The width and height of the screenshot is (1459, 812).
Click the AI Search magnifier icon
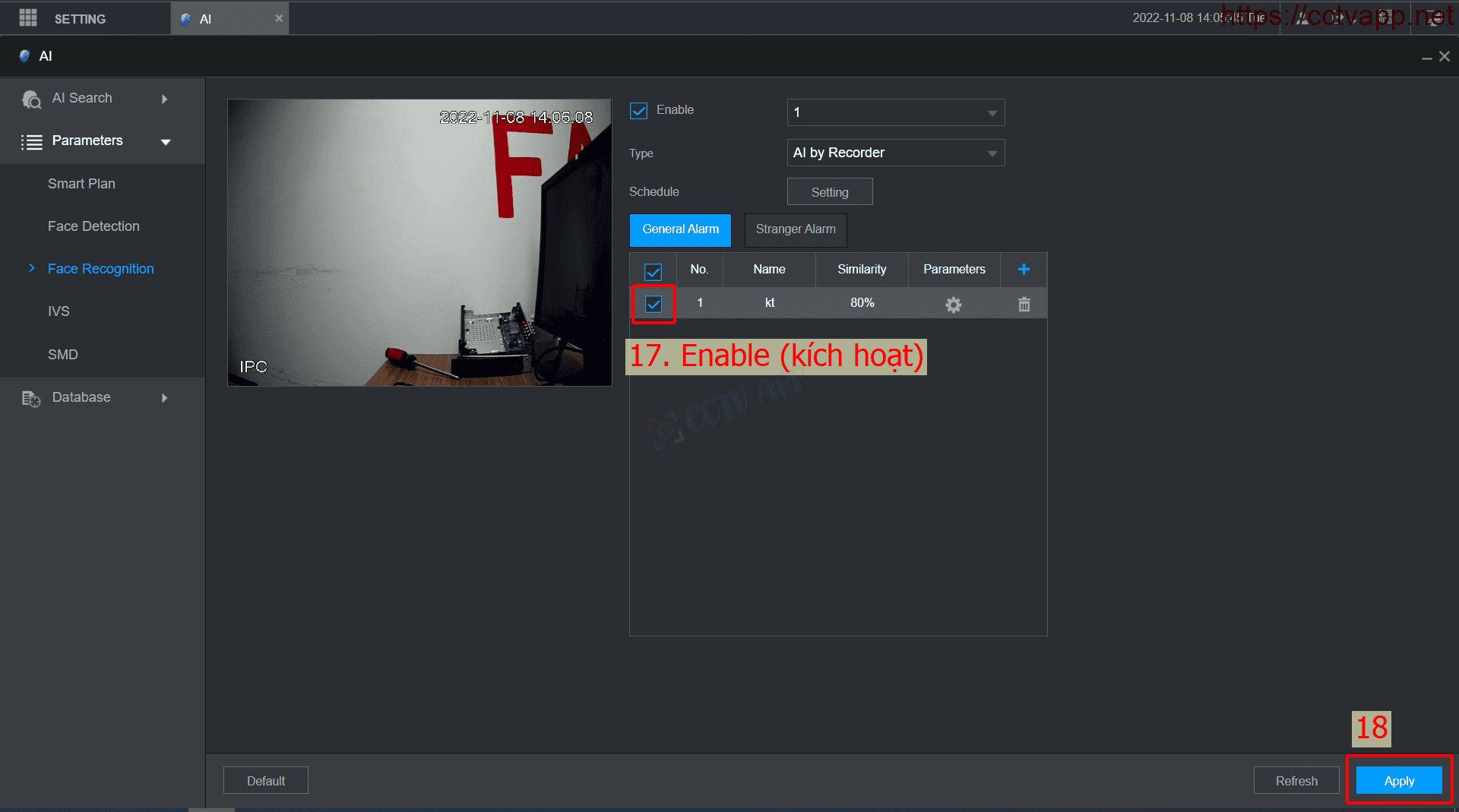pyautogui.click(x=31, y=100)
